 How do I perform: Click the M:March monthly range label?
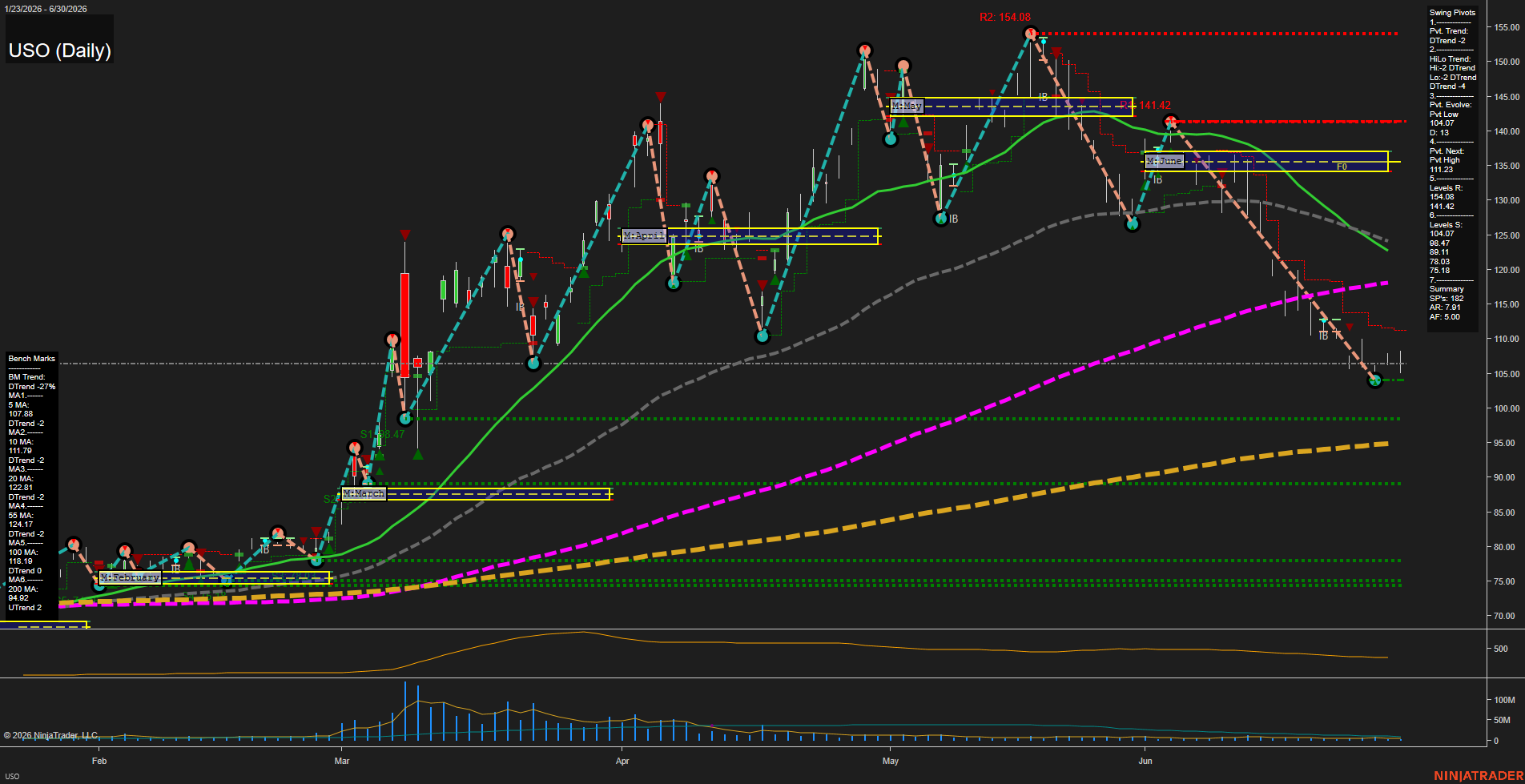point(364,493)
